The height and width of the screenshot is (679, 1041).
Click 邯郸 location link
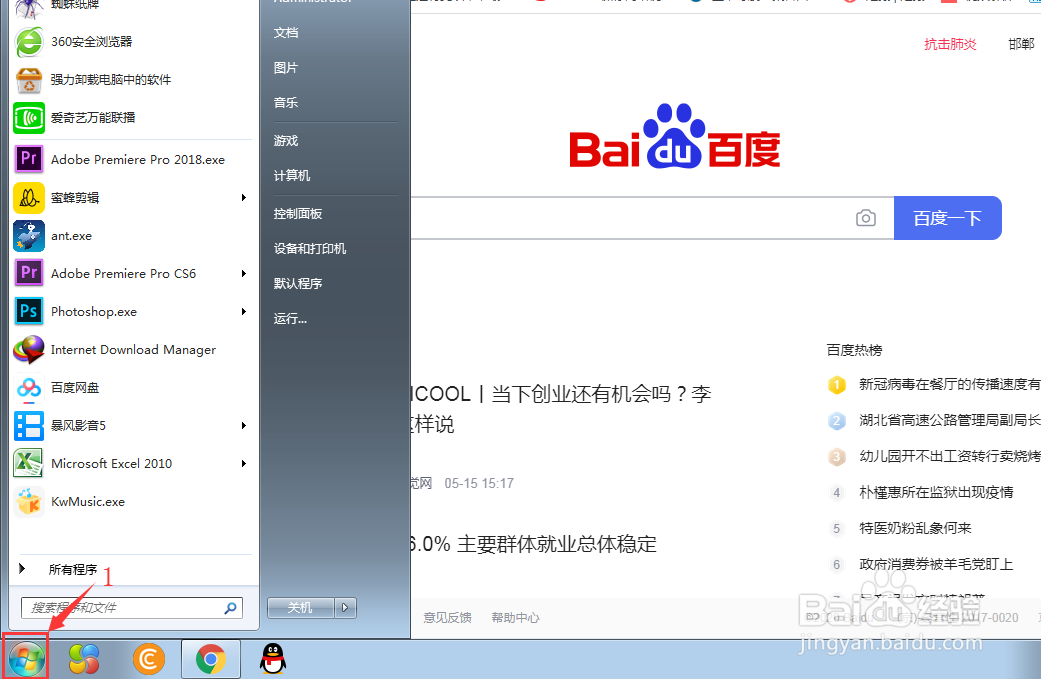click(x=1021, y=44)
